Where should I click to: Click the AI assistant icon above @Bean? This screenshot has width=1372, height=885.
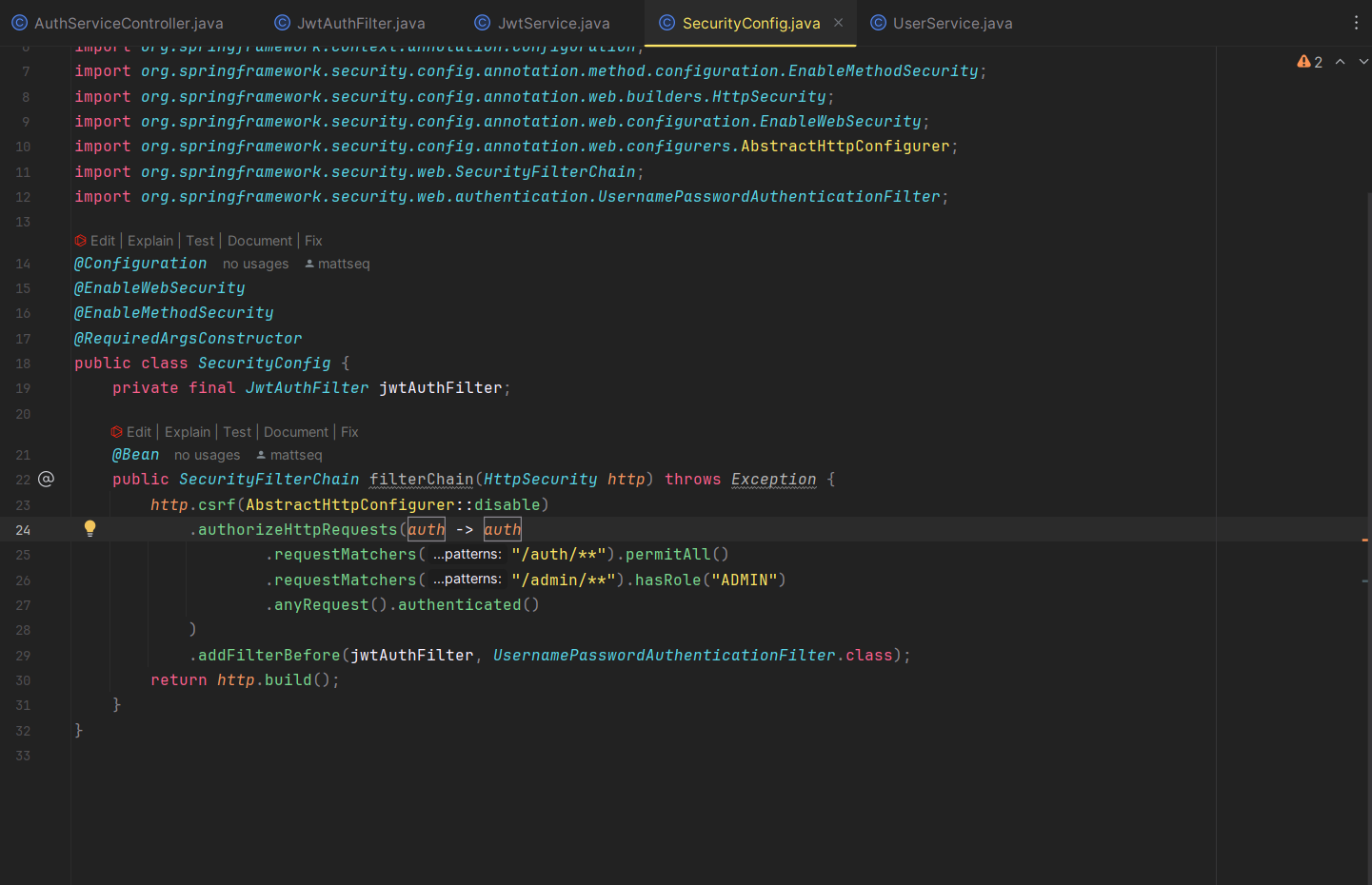[117, 432]
